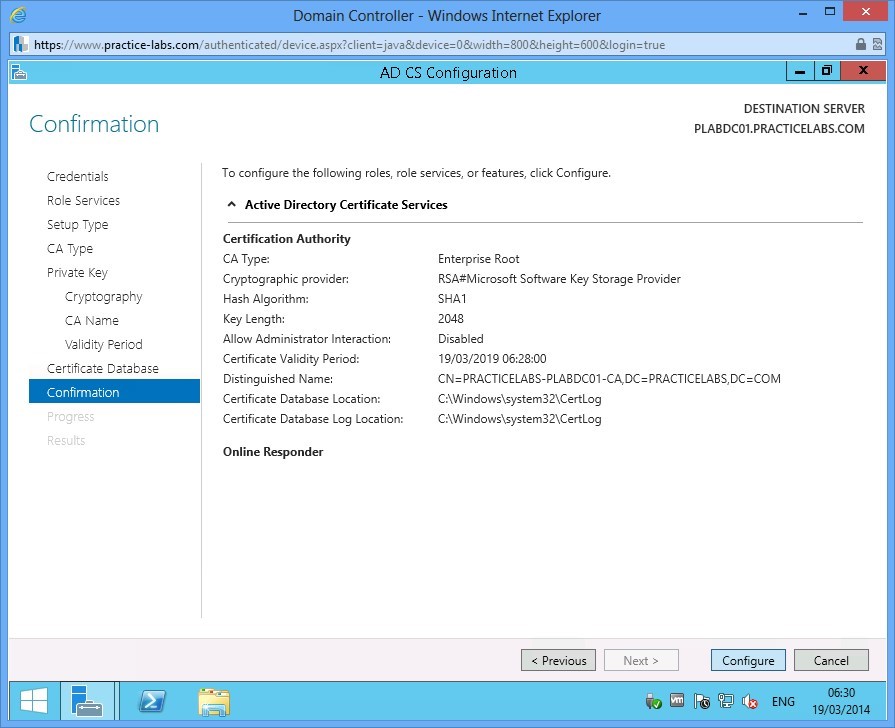Unmute audio via the speaker tray icon

(x=750, y=702)
